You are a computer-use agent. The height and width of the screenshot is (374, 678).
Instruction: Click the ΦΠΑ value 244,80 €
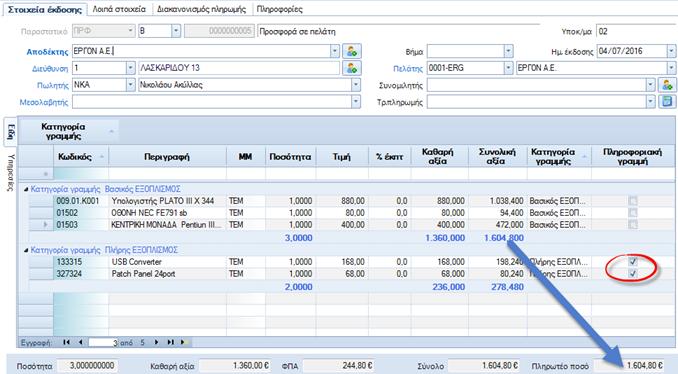pos(339,366)
